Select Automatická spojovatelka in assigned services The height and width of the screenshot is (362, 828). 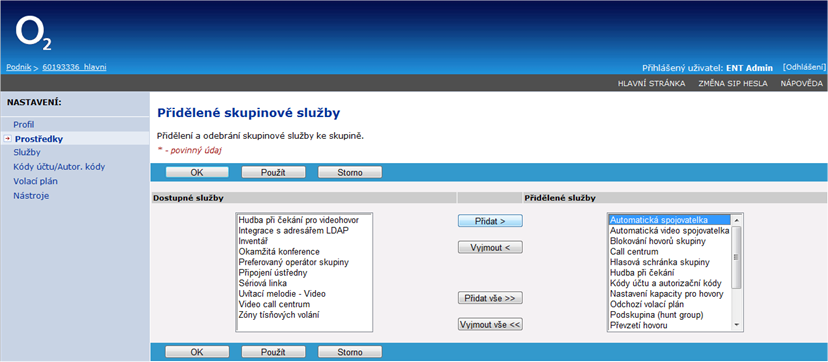tap(670, 220)
